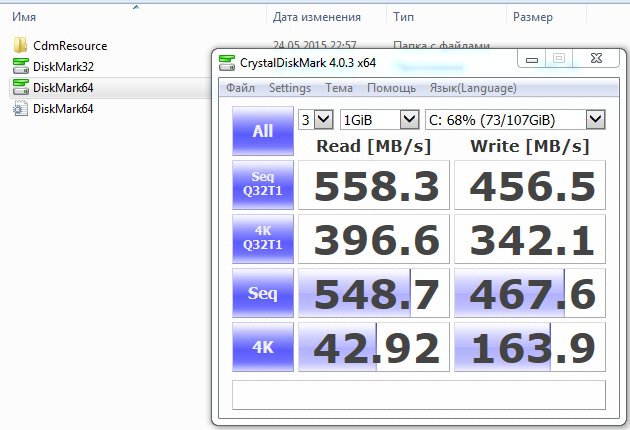Image resolution: width=630 pixels, height=430 pixels.
Task: Open the Settings menu
Action: pos(290,88)
